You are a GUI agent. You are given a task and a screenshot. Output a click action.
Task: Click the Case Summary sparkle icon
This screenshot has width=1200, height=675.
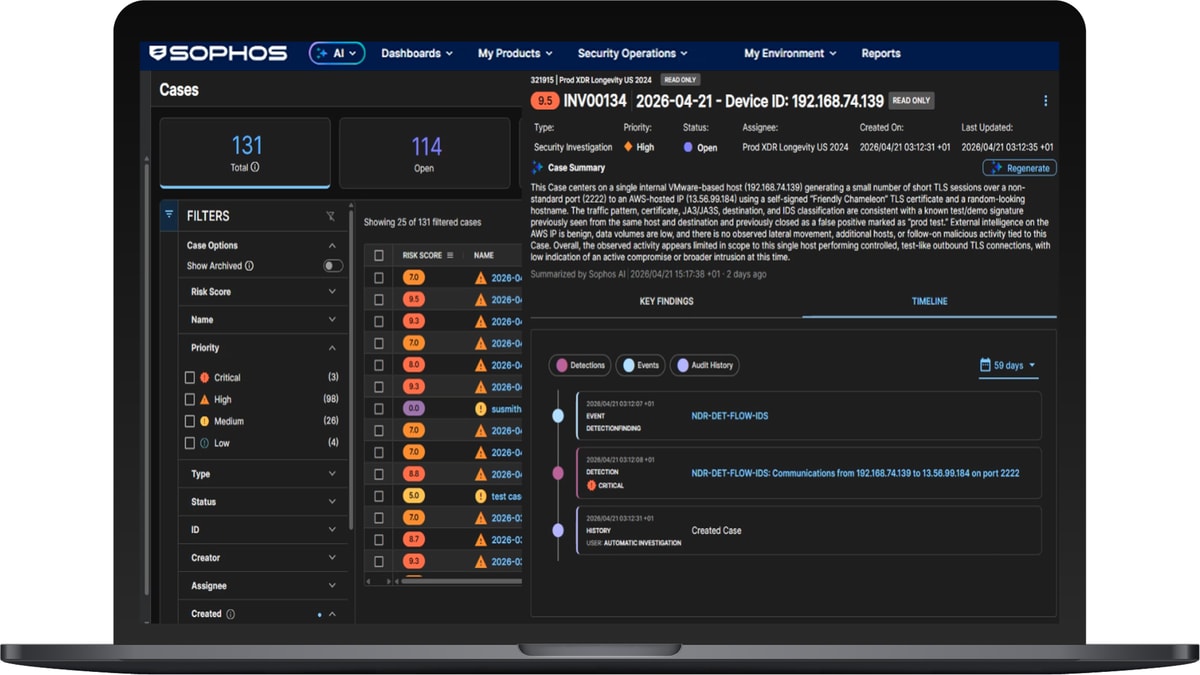pos(538,168)
